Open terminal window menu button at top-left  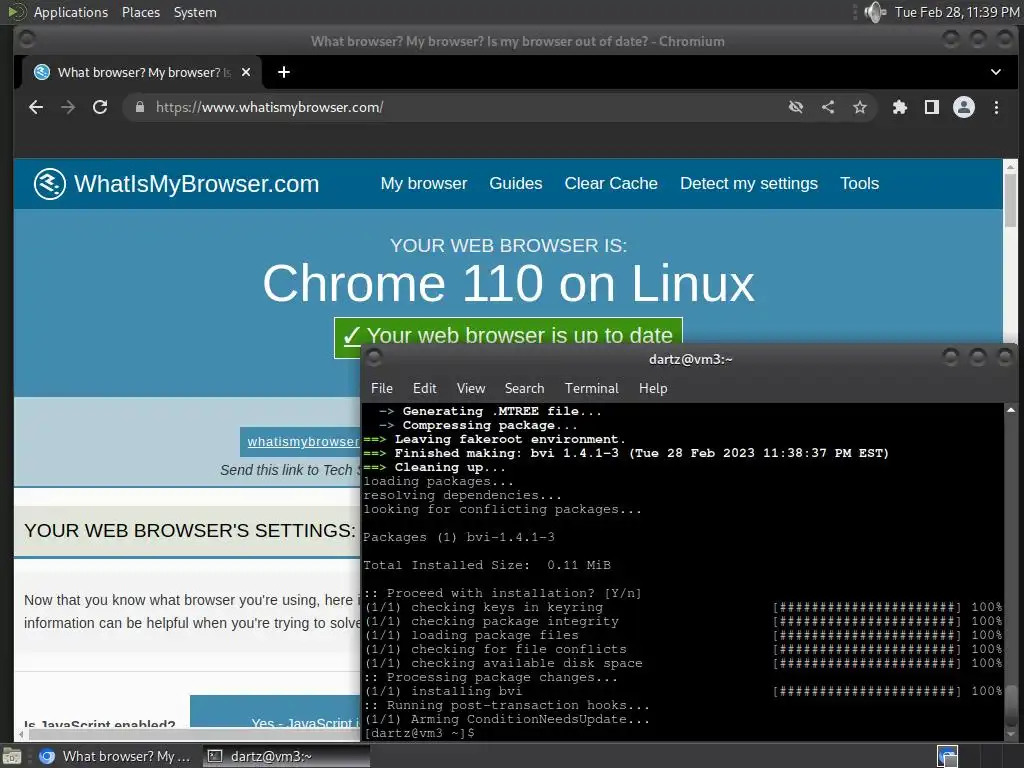[x=374, y=357]
